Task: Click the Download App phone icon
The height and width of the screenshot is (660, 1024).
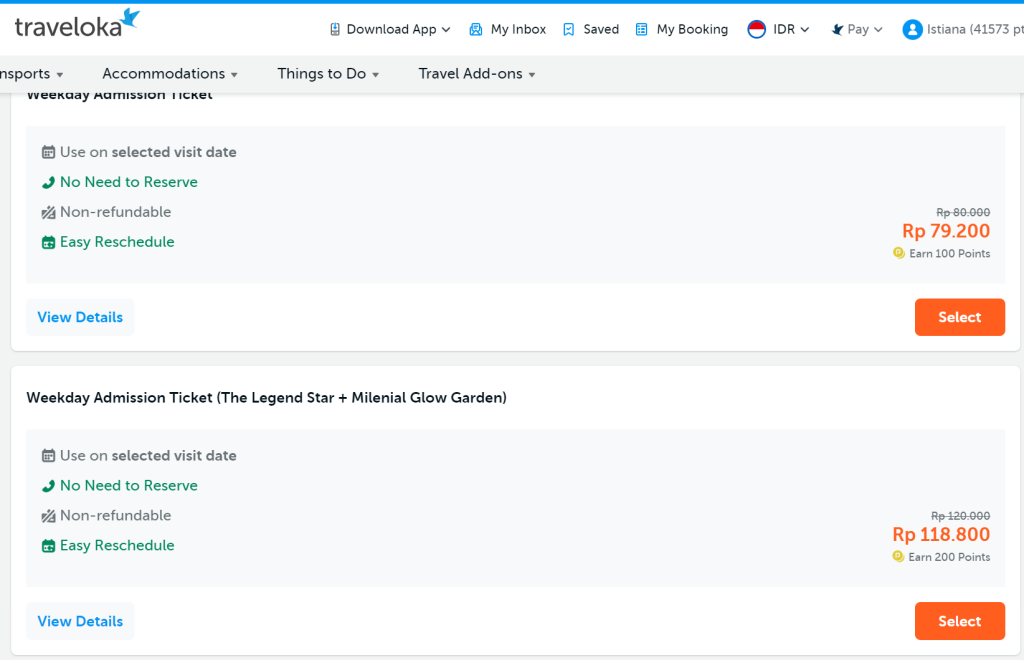Action: pos(335,30)
